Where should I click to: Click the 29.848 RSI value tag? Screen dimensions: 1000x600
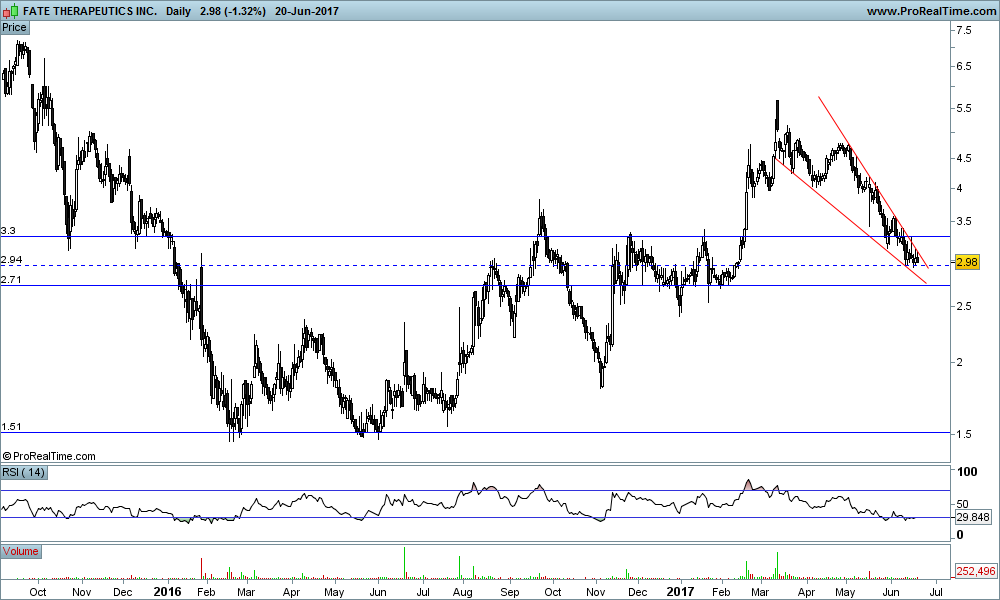point(973,518)
